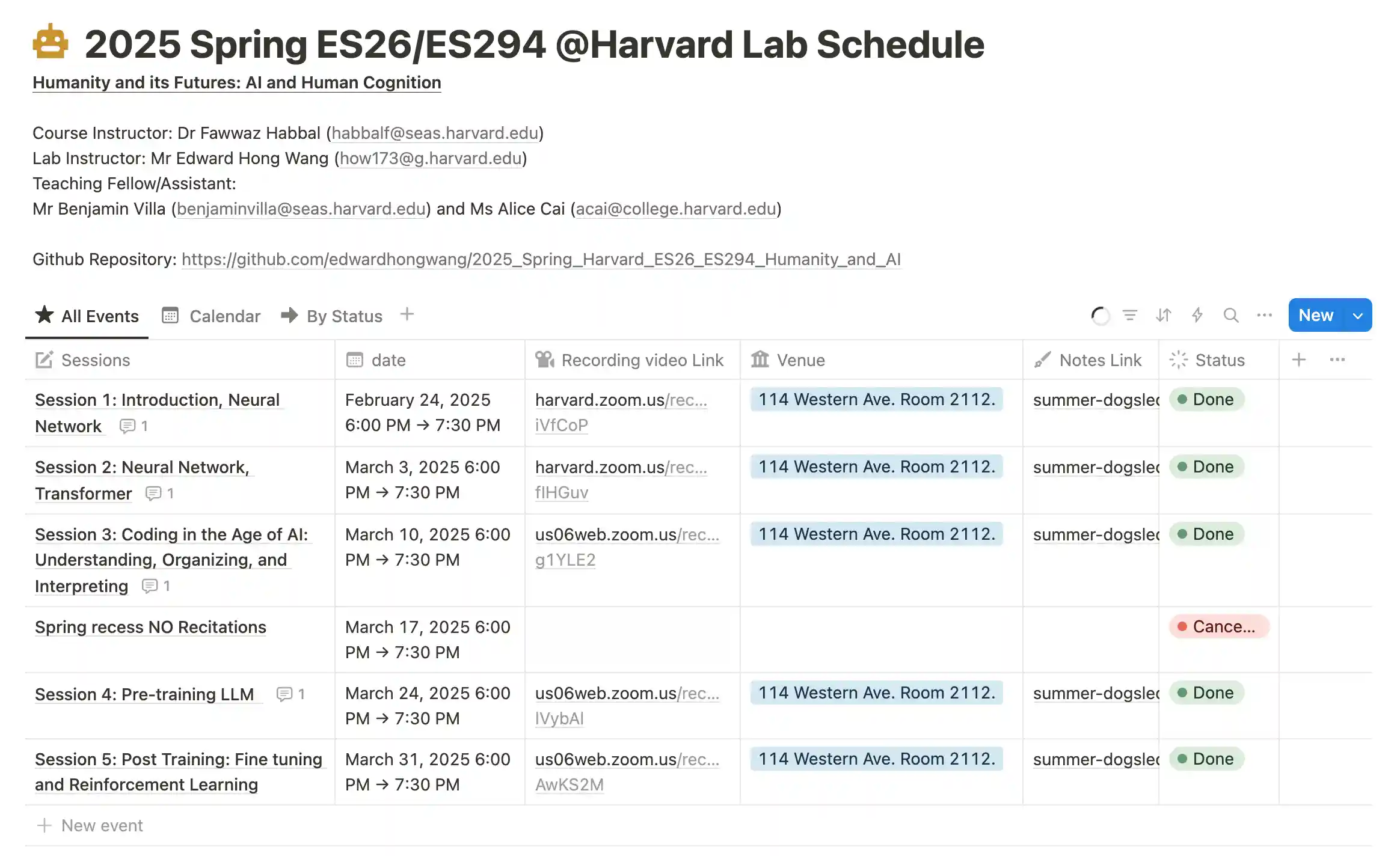1400x856 pixels.
Task: Expand the New button dropdown arrow
Action: tap(1358, 316)
